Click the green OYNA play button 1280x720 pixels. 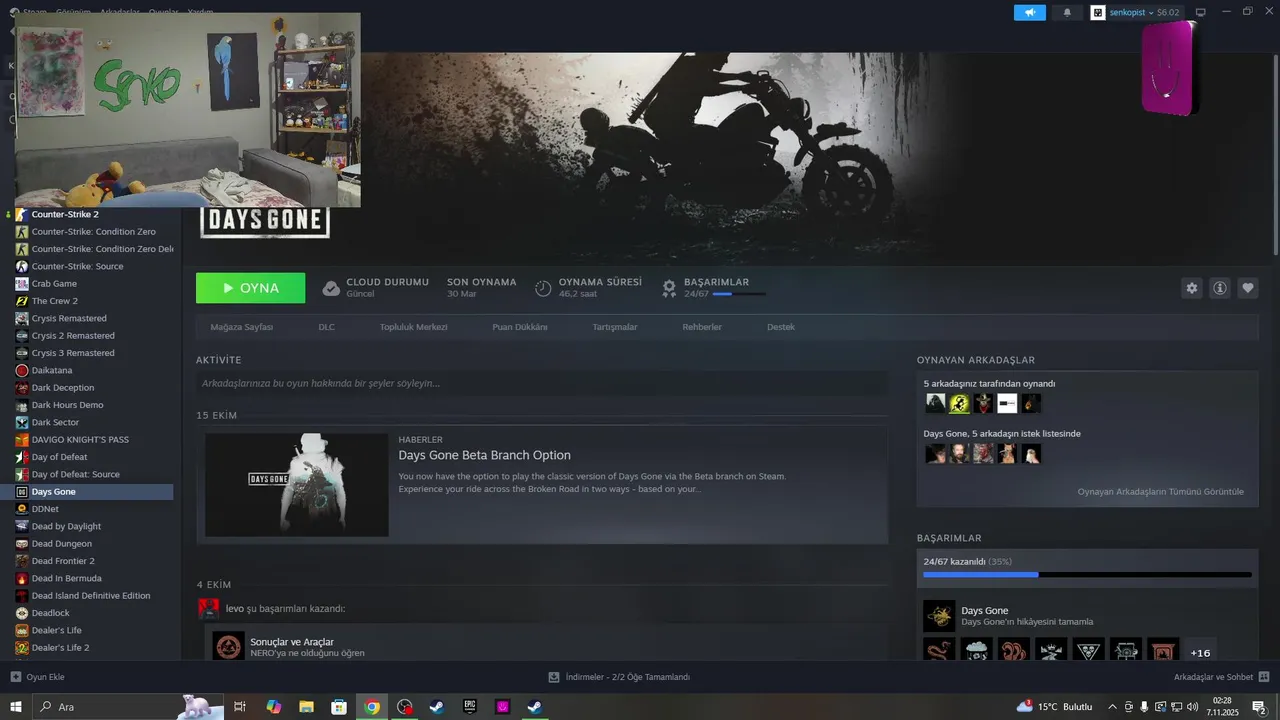point(251,288)
